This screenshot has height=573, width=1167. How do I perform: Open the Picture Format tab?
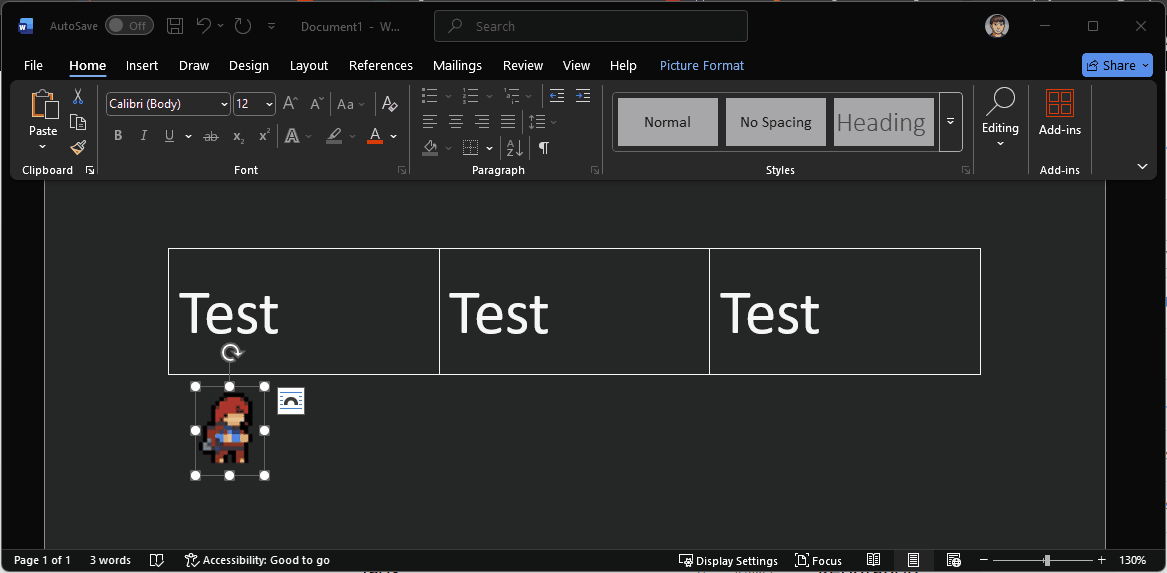tap(701, 66)
